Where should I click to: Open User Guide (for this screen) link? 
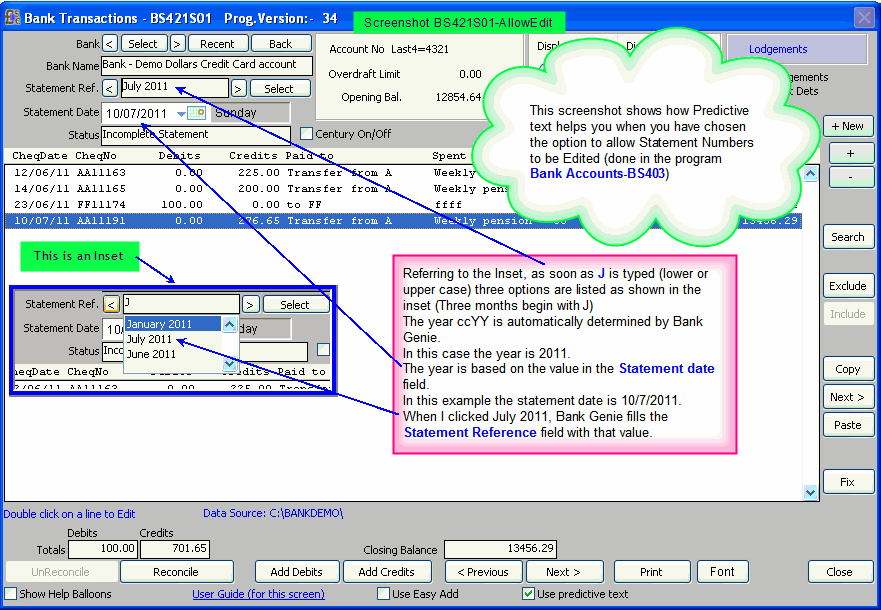pos(258,594)
